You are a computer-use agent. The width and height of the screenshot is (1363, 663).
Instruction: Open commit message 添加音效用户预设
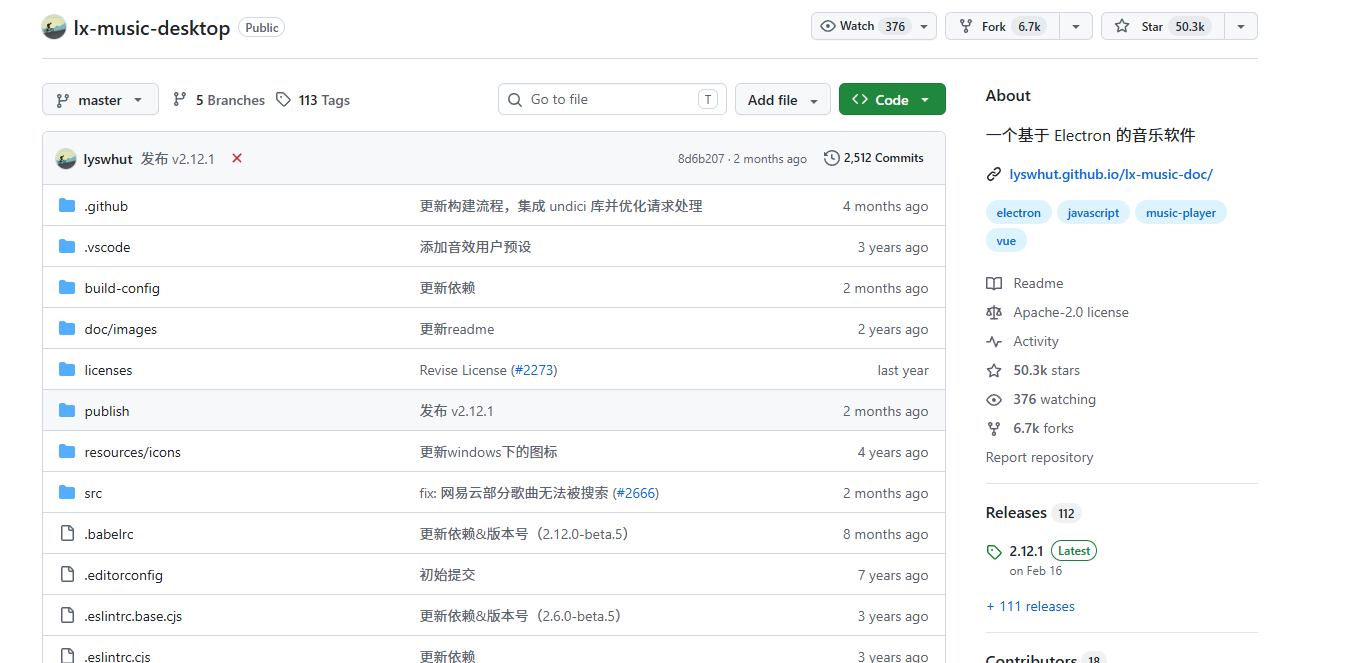[475, 247]
